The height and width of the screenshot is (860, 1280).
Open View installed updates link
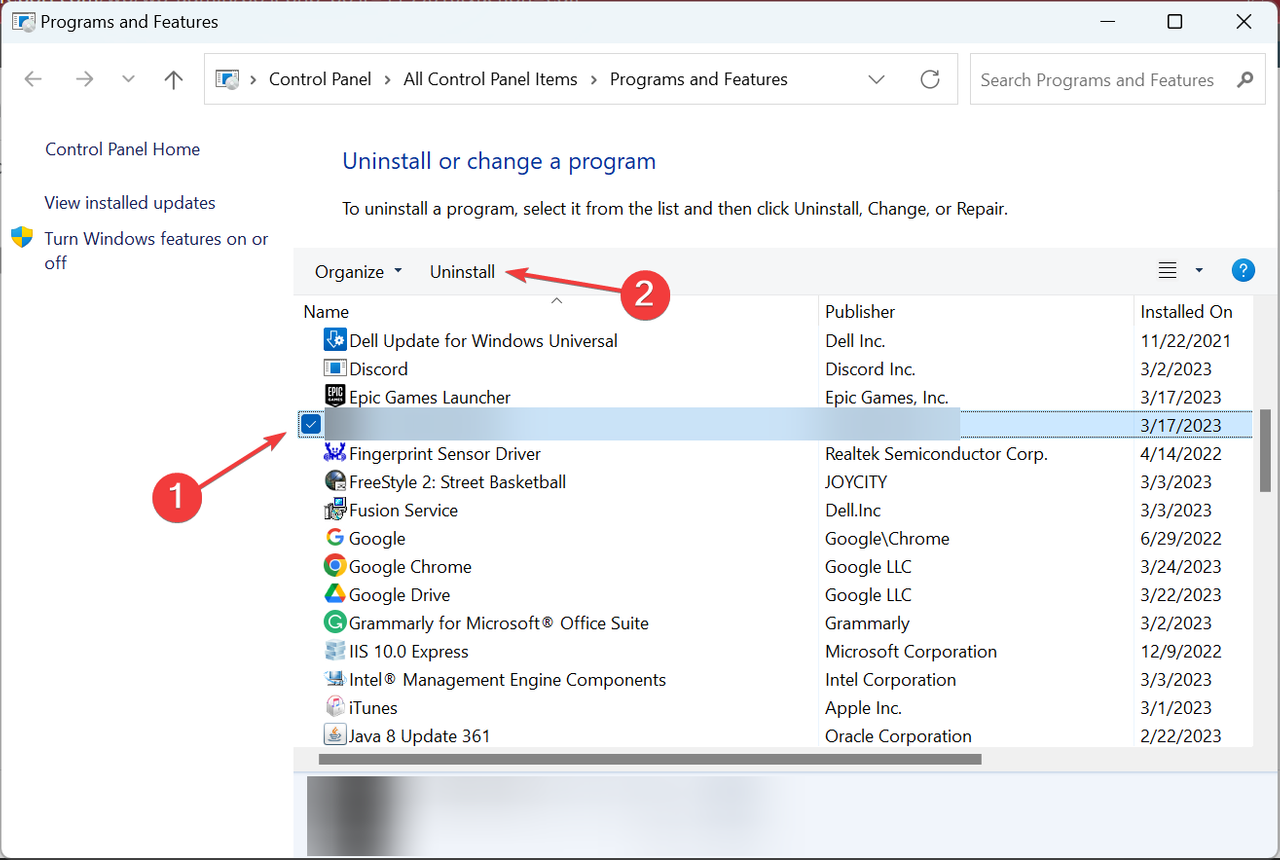pos(130,203)
